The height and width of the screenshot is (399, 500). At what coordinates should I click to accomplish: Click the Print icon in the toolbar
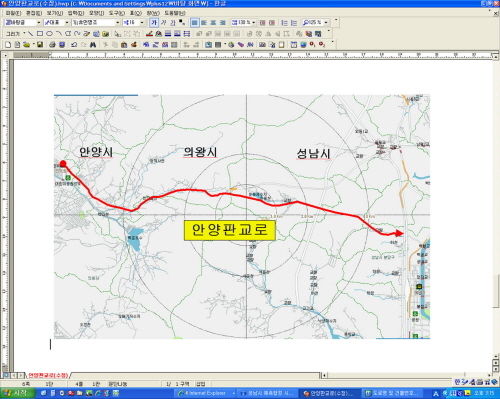[52, 44]
